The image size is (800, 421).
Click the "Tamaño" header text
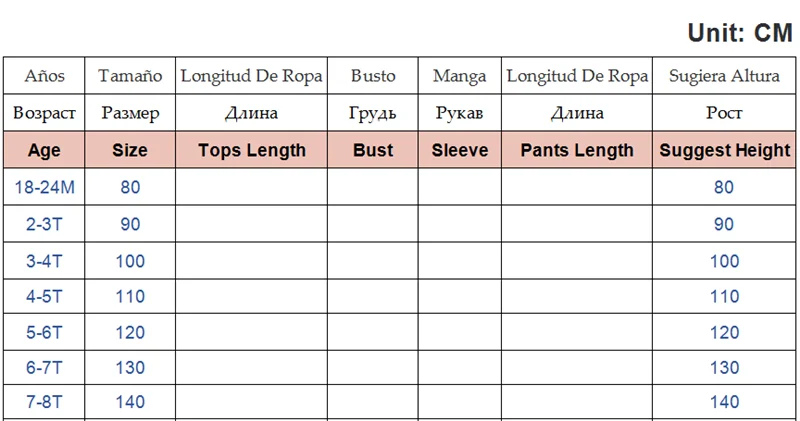pos(130,76)
